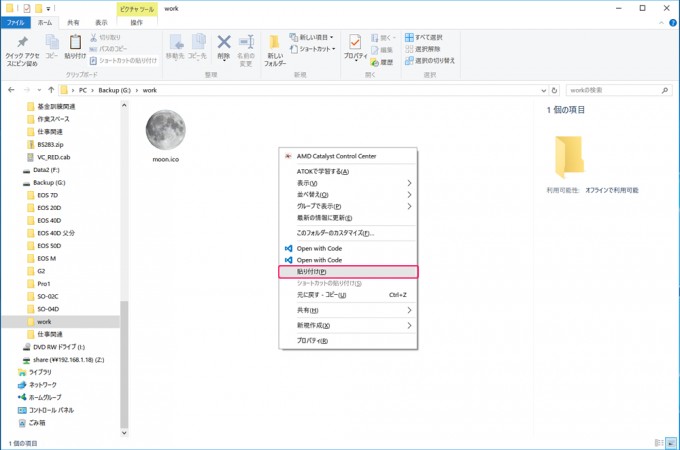This screenshot has width=680, height=450.
Task: Click the Move to icon
Action: click(175, 42)
